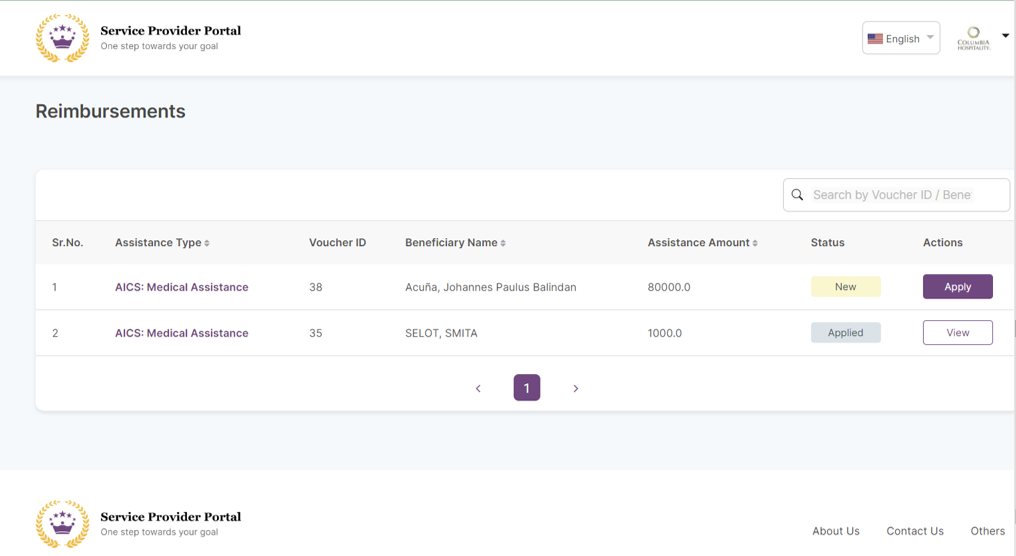
Task: Select page 1 in pagination
Action: click(527, 388)
